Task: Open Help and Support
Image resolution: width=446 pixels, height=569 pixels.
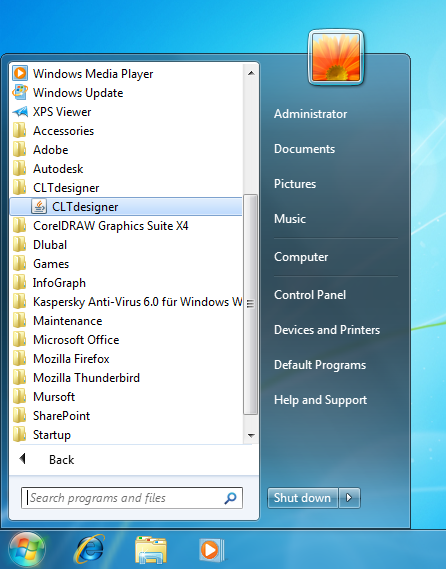Action: pyautogui.click(x=320, y=400)
